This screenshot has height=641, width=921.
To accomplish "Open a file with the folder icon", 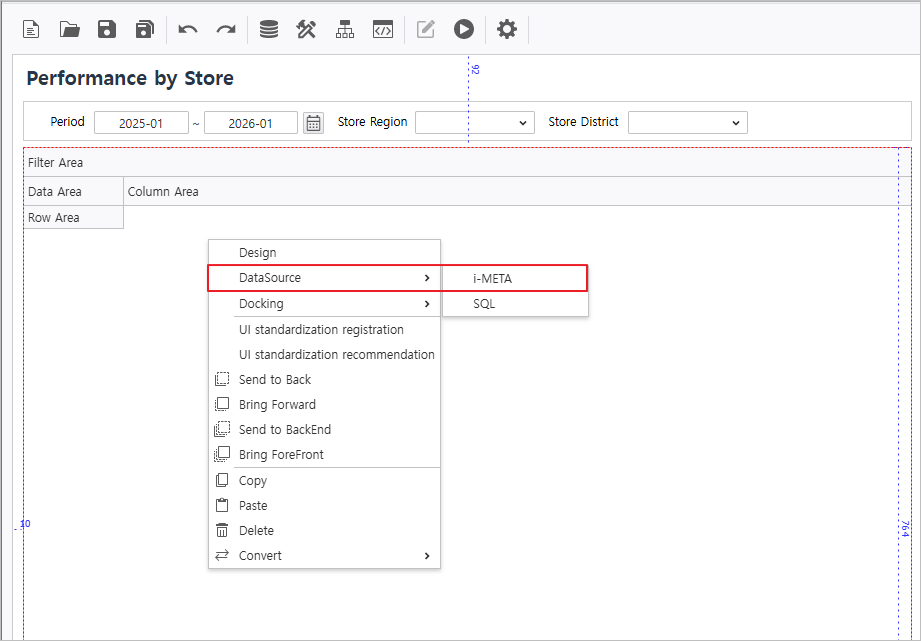I will tap(69, 29).
